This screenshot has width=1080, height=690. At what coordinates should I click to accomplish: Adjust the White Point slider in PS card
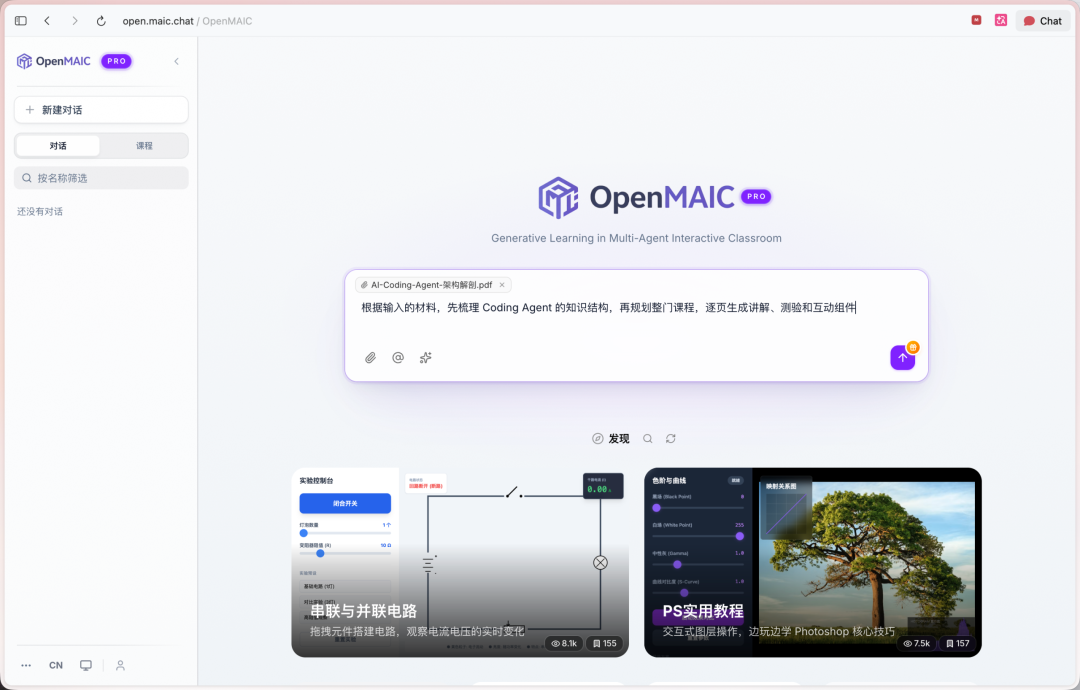point(698,536)
